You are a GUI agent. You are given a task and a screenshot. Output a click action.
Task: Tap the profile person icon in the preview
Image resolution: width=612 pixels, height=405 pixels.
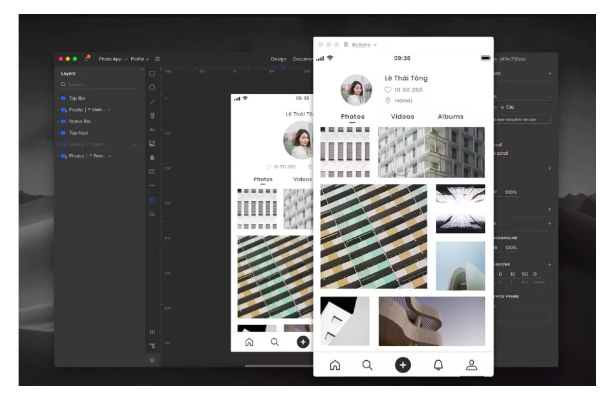click(x=471, y=365)
